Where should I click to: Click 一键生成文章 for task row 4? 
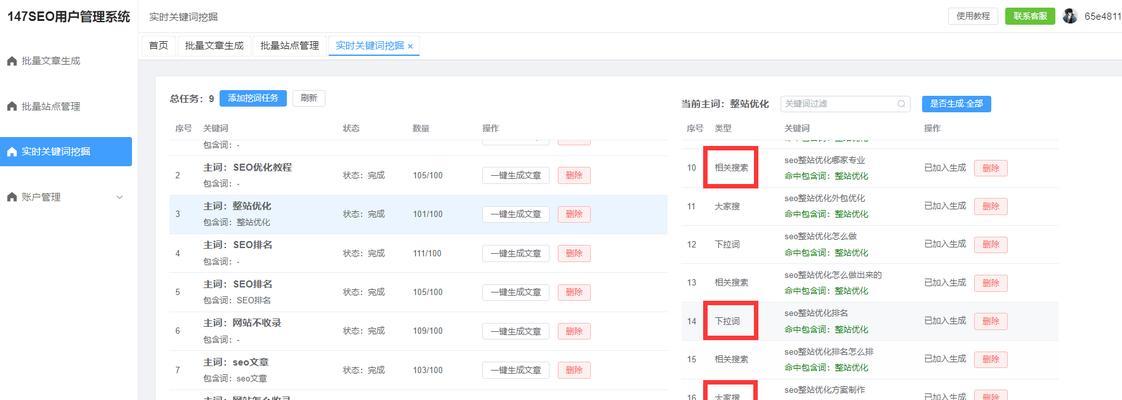point(515,253)
